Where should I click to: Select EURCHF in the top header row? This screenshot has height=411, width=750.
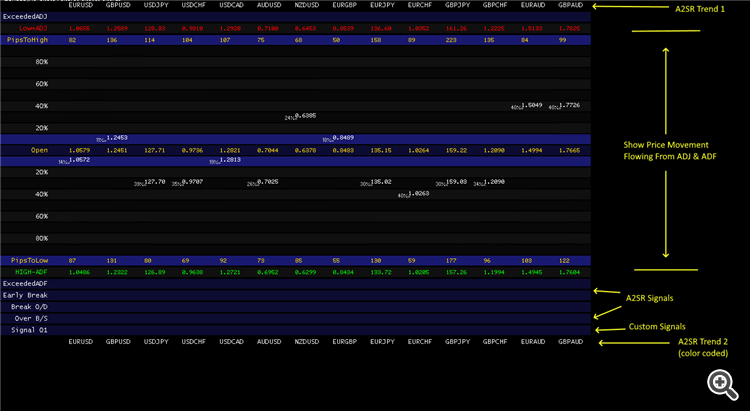(419, 5)
